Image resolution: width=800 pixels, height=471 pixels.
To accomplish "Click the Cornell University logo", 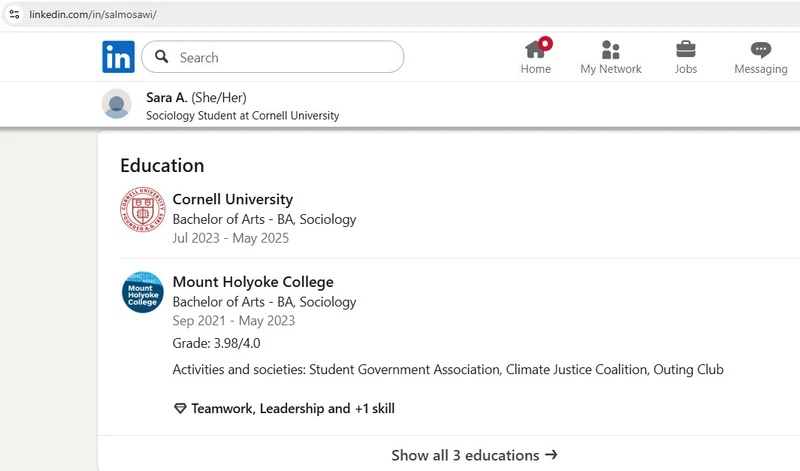I will click(142, 209).
